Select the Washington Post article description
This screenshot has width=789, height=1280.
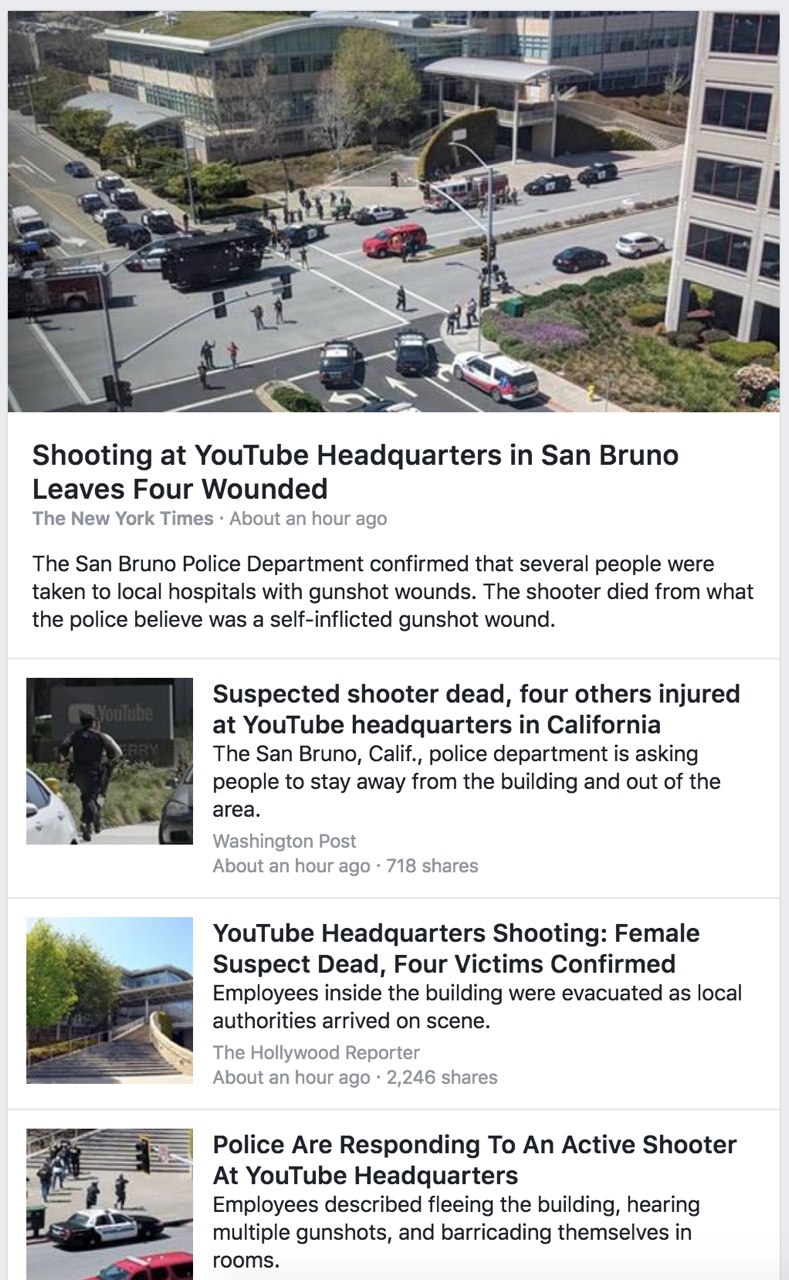pyautogui.click(x=466, y=781)
